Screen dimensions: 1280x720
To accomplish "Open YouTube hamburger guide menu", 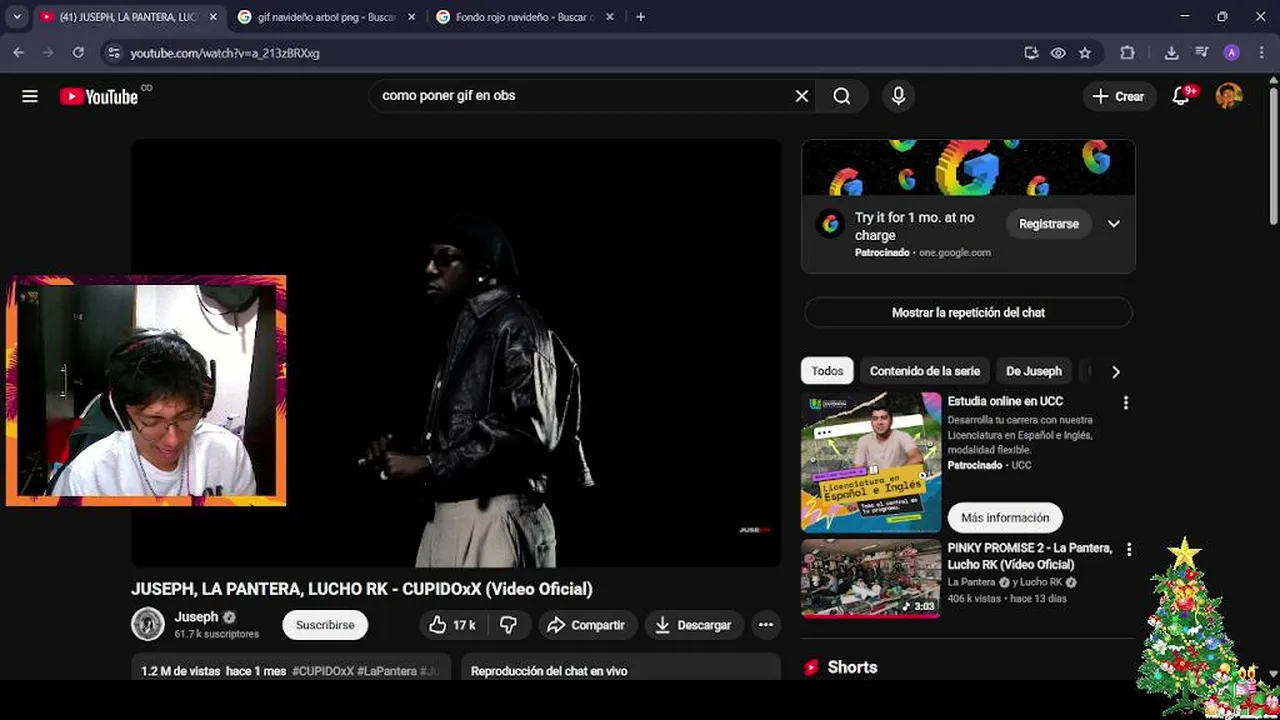I will point(30,96).
